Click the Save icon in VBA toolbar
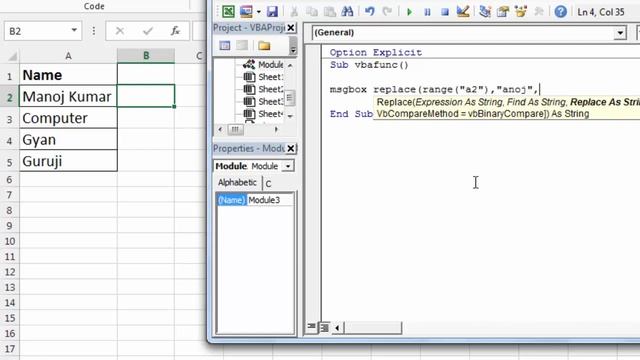Screen dimensions: 640x360 click(x=272, y=11)
